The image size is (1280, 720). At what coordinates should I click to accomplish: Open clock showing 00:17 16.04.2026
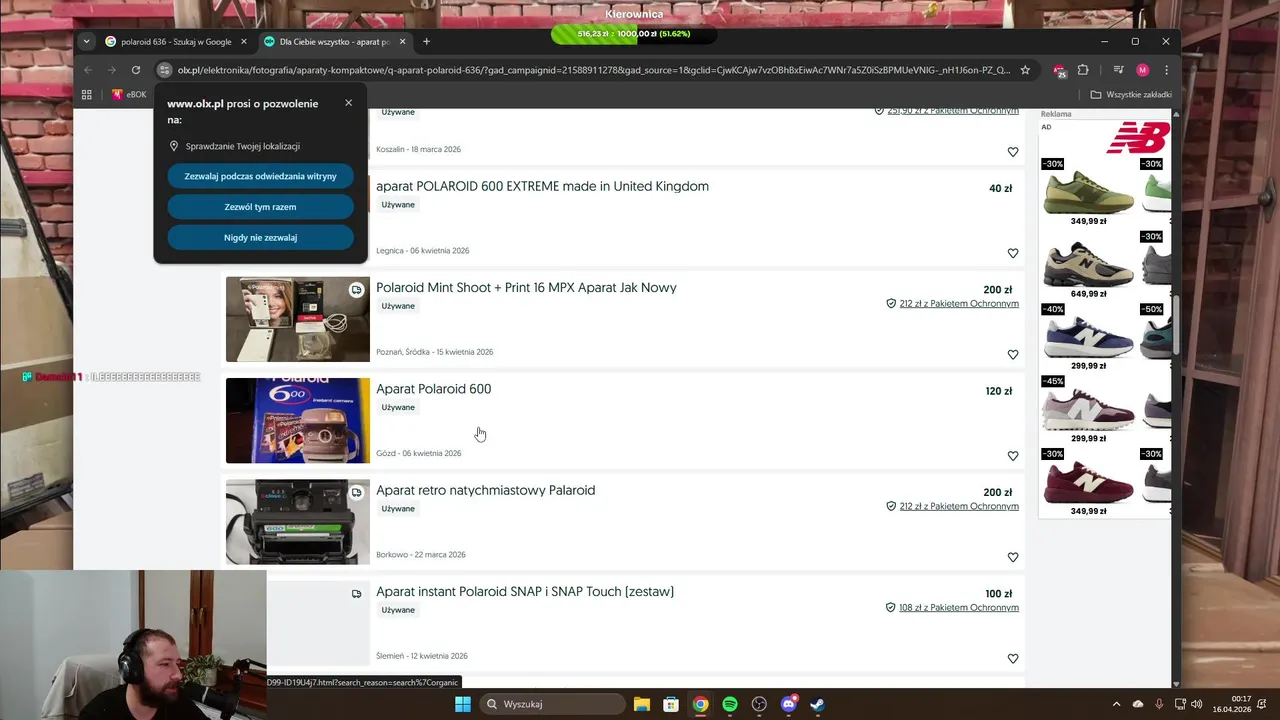click(x=1232, y=704)
